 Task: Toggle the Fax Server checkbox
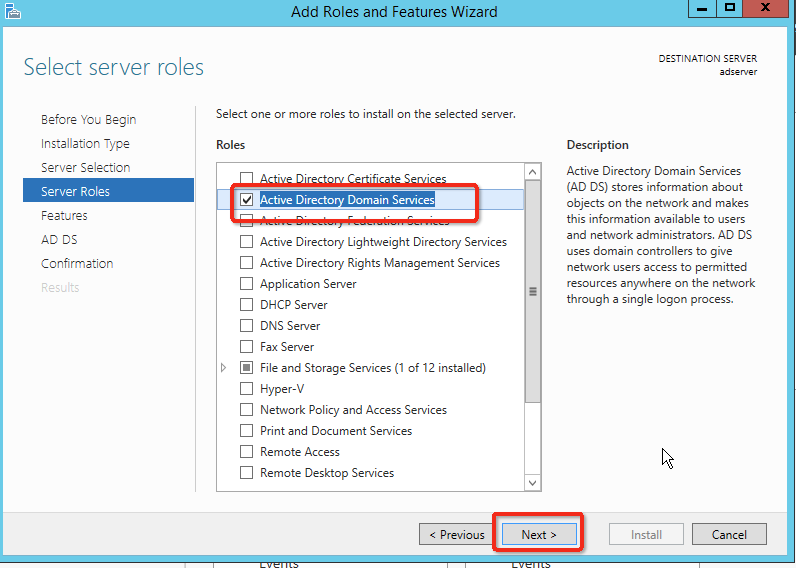[247, 347]
